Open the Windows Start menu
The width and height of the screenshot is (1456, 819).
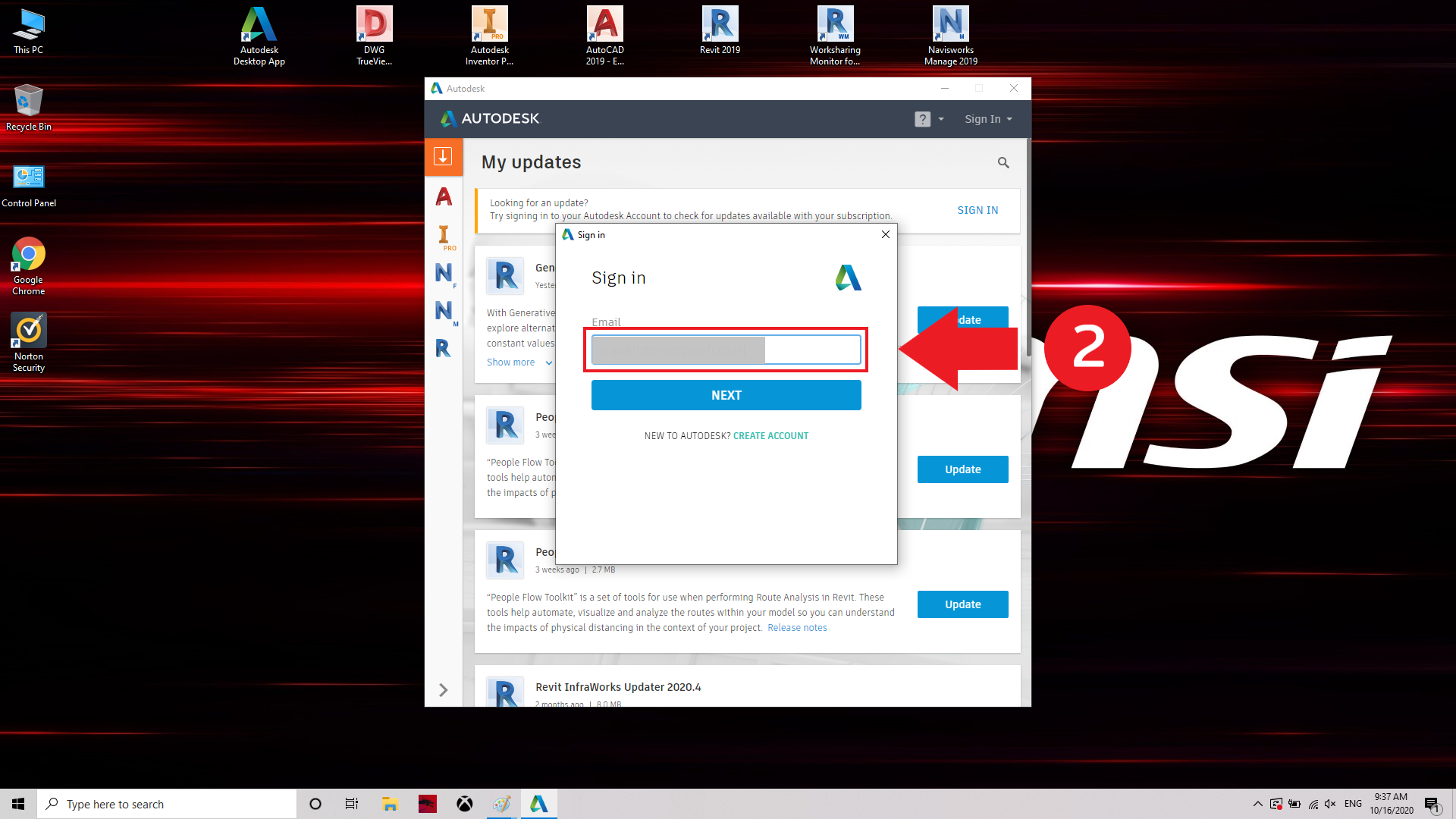click(x=17, y=803)
